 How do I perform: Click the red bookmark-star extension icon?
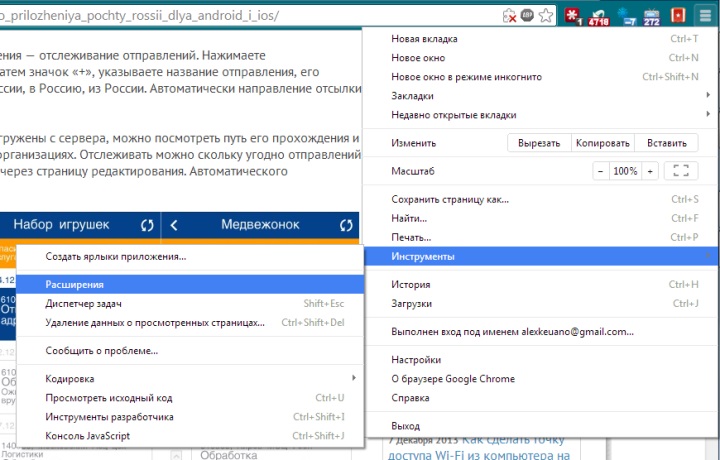click(678, 15)
